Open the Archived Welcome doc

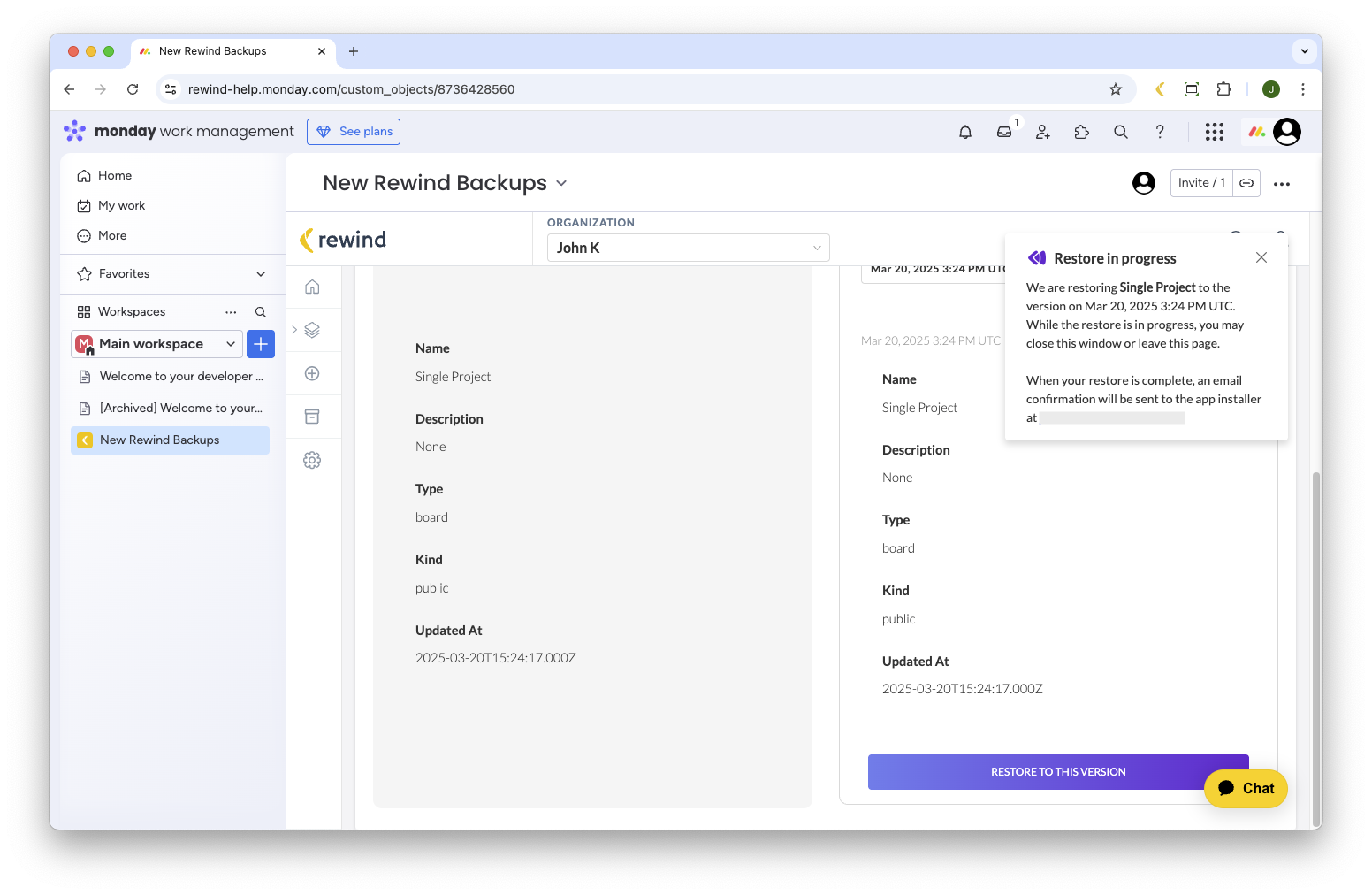point(171,409)
